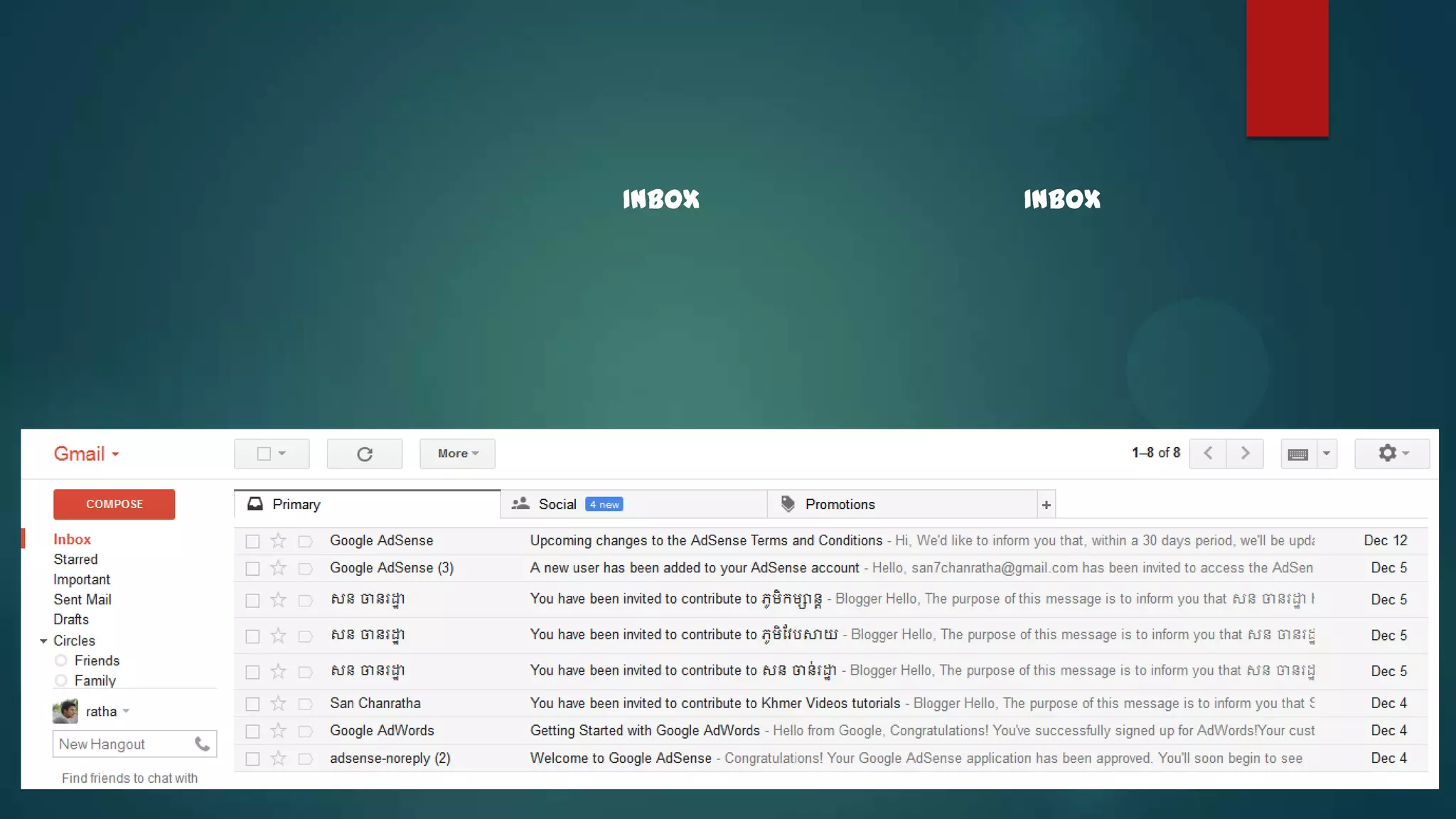Star the Google AdWords email
Screen dimensions: 1456x819
coord(278,731)
